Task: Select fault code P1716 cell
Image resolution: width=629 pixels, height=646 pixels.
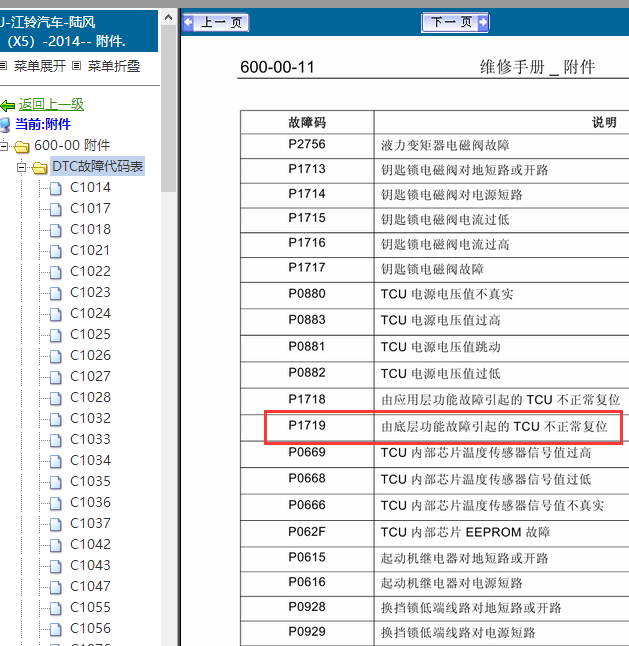Action: [307, 243]
